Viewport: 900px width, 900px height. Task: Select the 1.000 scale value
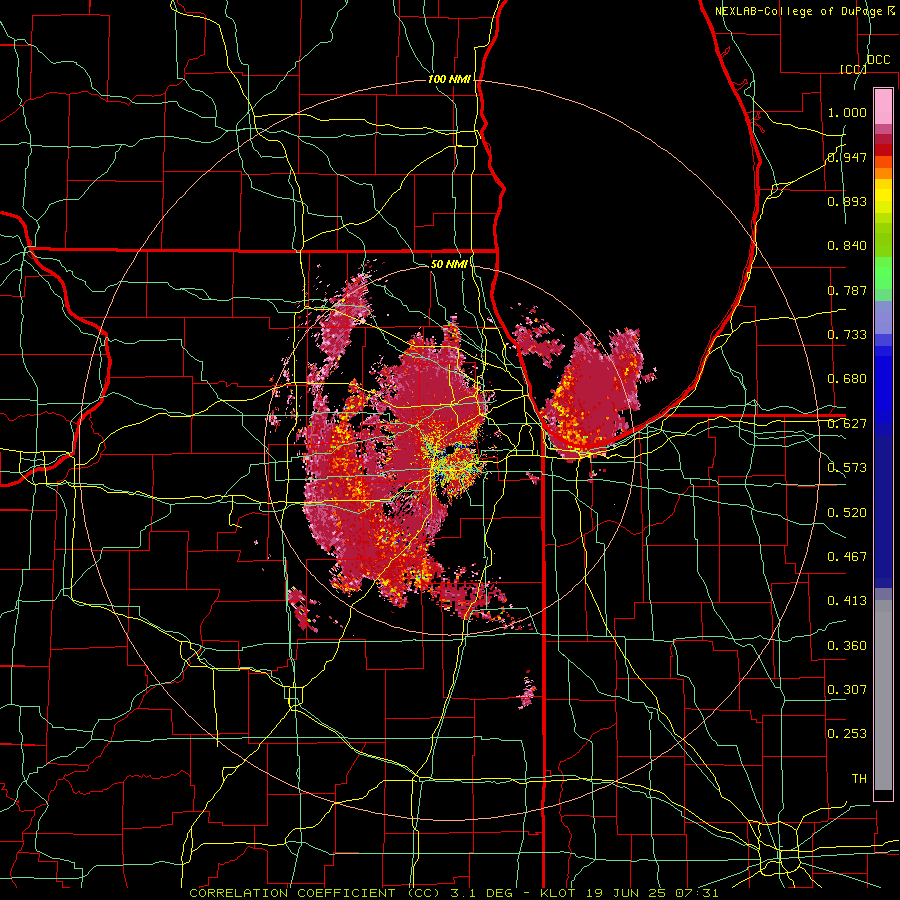(x=847, y=112)
